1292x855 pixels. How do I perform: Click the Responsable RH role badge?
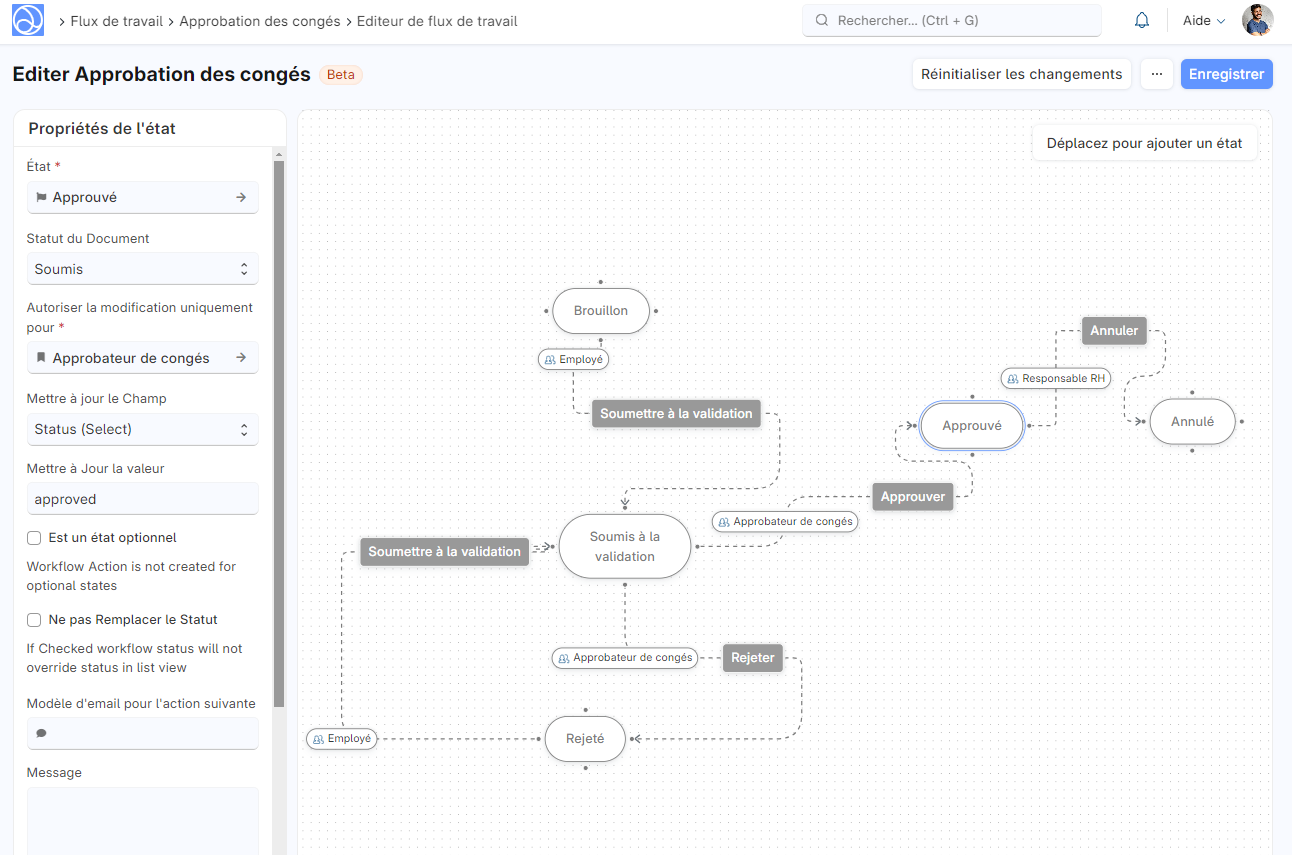[1057, 379]
